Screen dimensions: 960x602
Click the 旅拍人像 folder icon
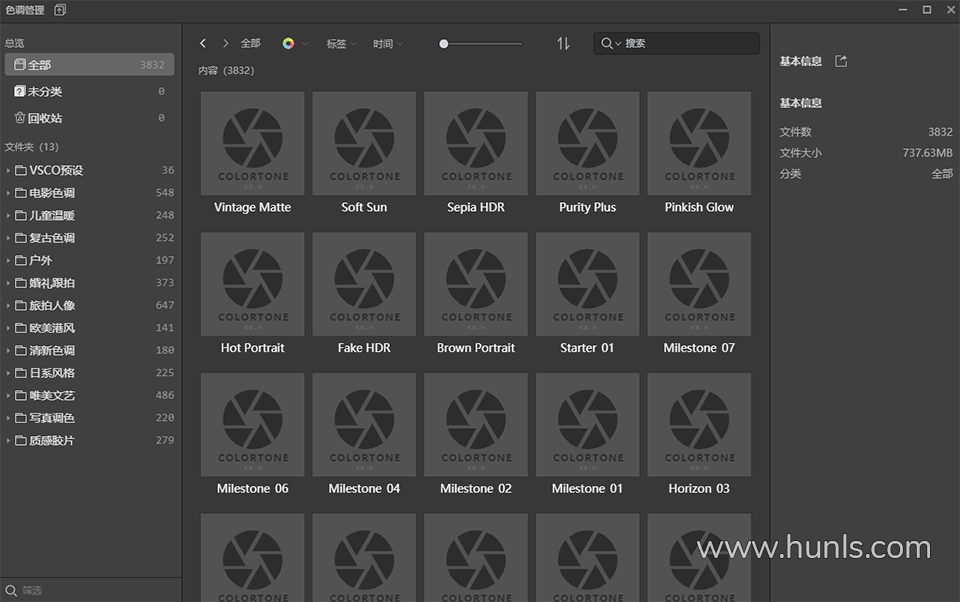click(21, 305)
